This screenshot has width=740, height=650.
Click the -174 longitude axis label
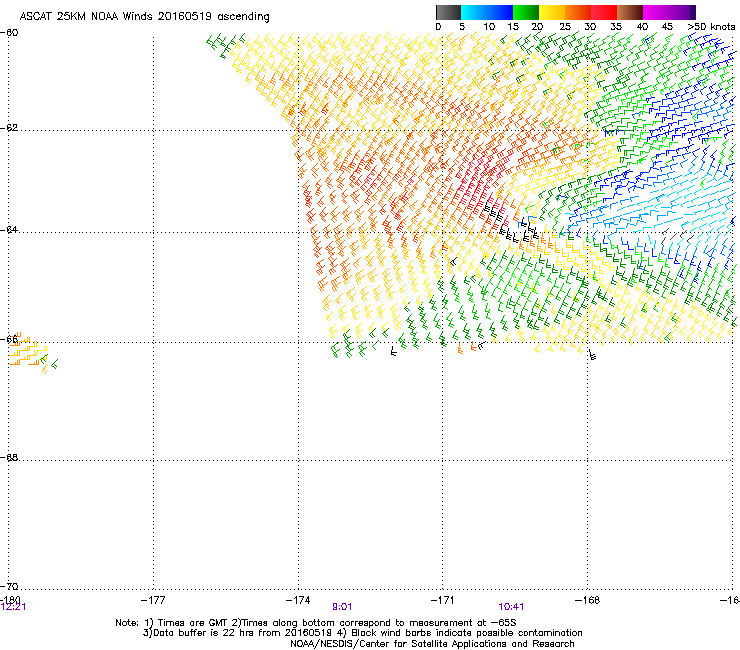(x=298, y=600)
